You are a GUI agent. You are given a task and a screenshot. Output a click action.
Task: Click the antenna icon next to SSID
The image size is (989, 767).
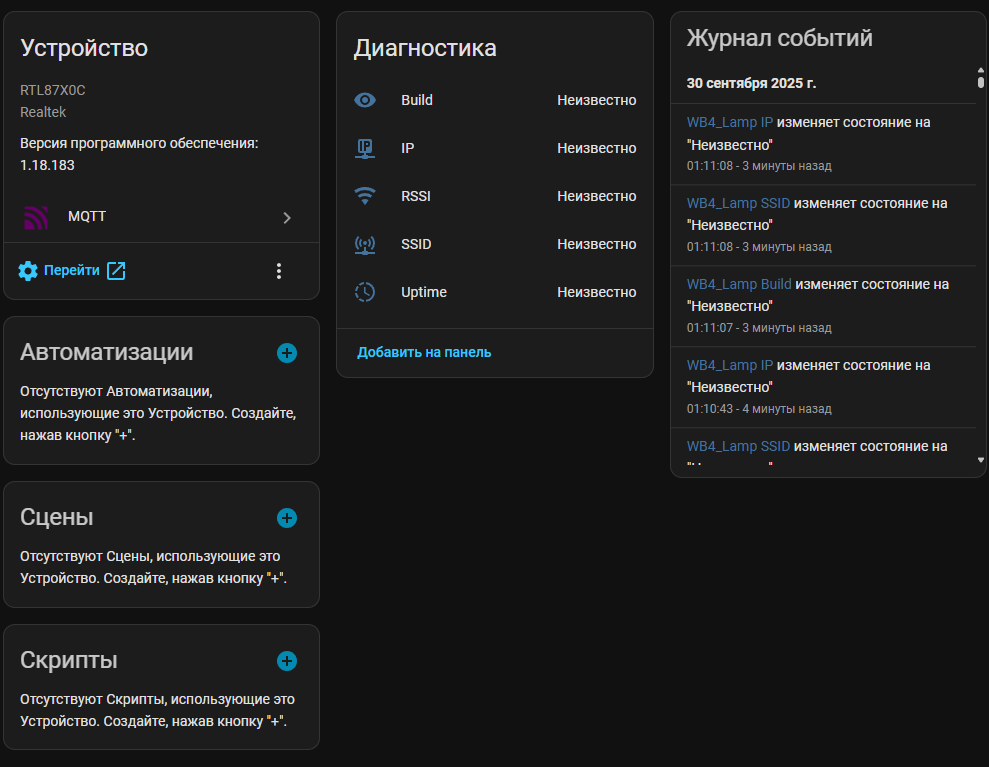[366, 244]
